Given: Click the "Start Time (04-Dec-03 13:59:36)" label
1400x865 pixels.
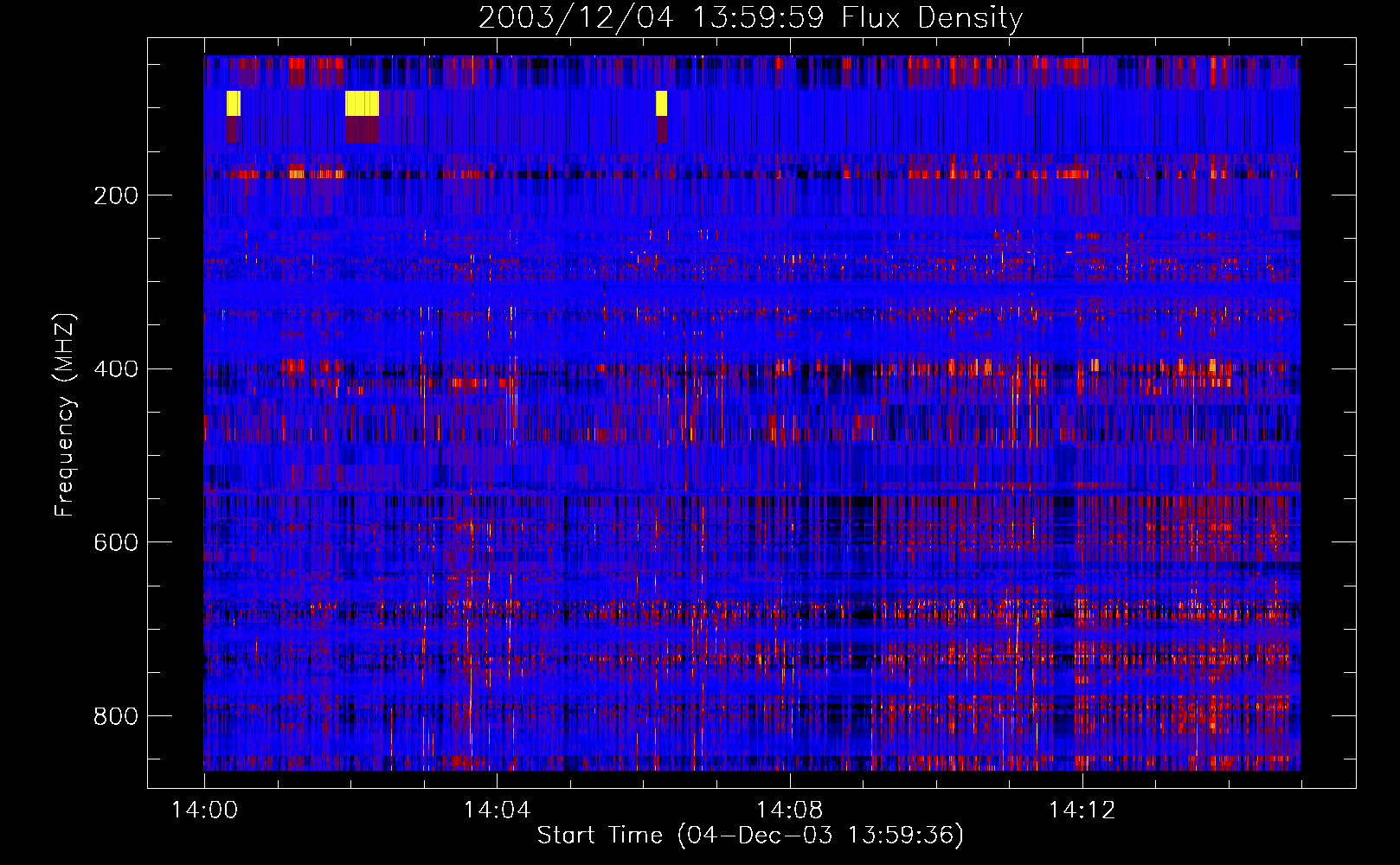Looking at the screenshot, I should click(750, 836).
